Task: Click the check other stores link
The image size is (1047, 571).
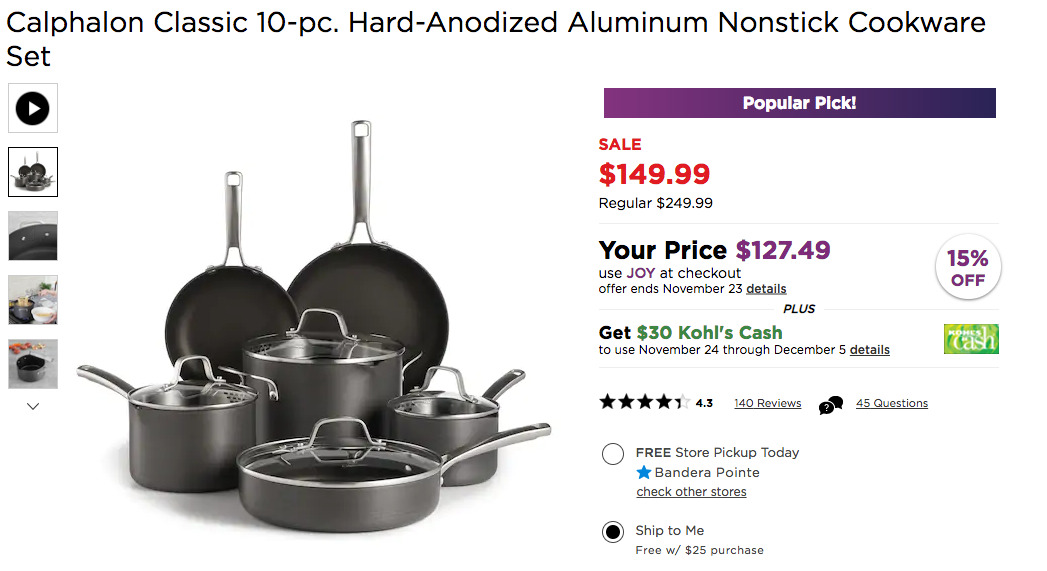Action: pos(691,492)
